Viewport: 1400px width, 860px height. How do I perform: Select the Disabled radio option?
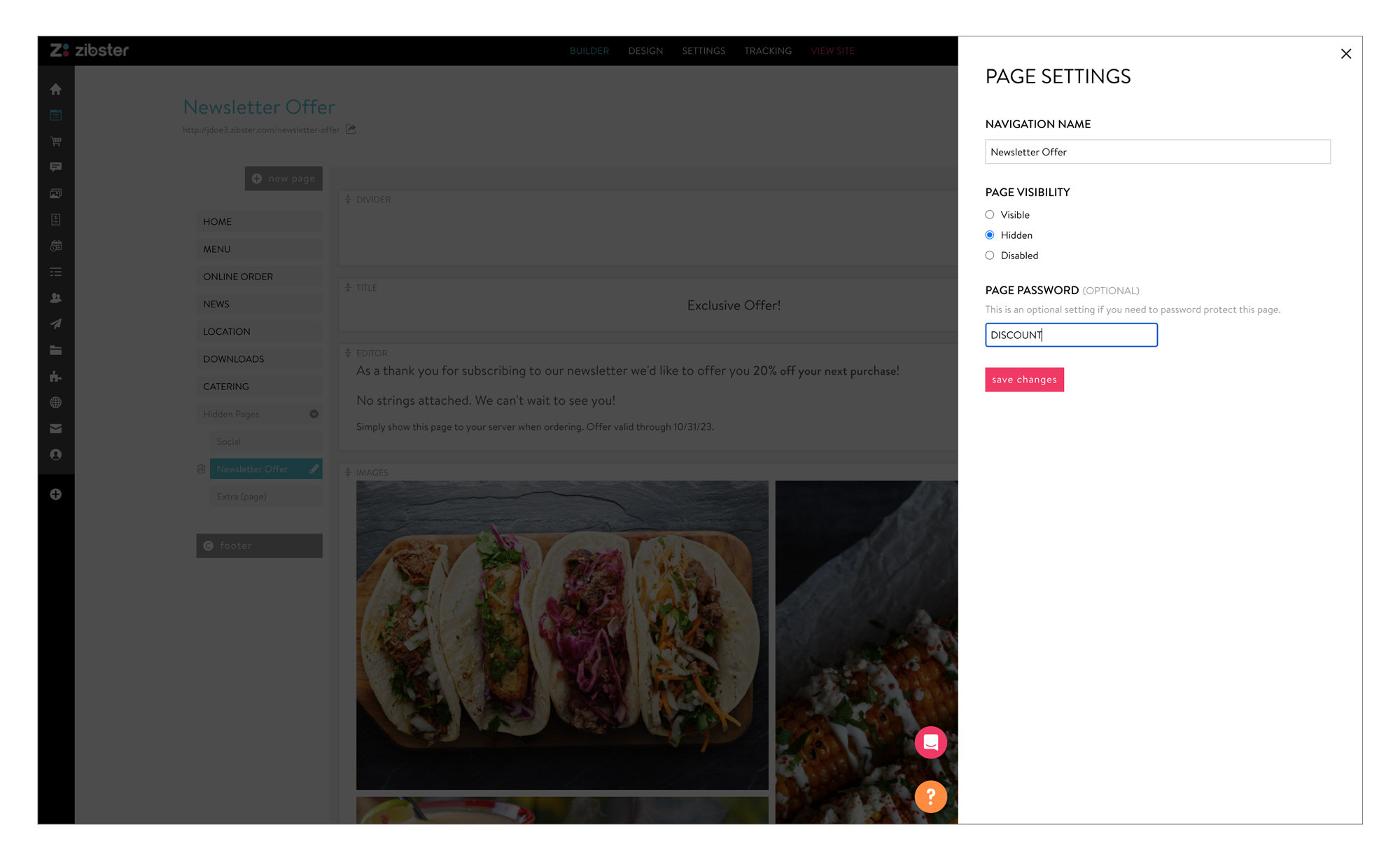[990, 256]
